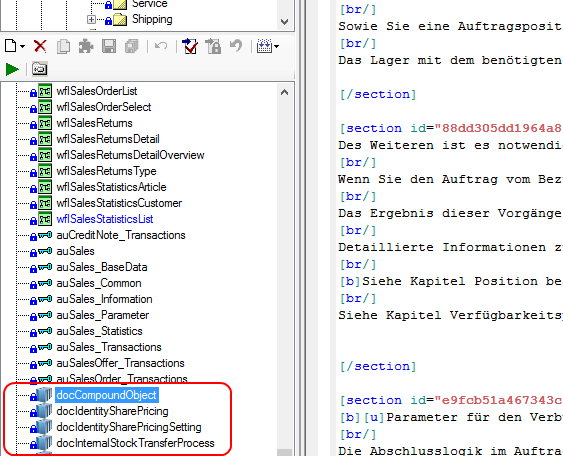Screen dimensions: 563x456
Task: Select wflSalesReturnsType item
Action: point(106,171)
